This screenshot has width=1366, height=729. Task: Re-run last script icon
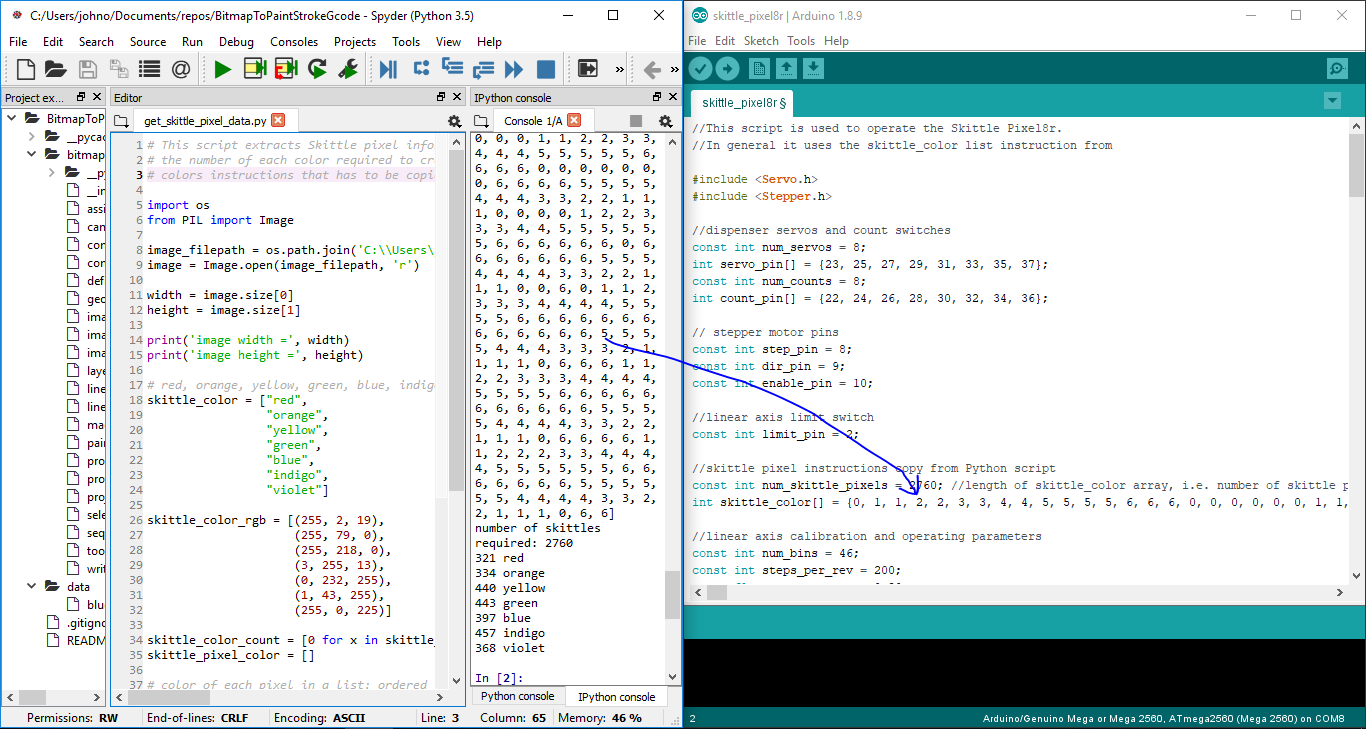(x=317, y=69)
